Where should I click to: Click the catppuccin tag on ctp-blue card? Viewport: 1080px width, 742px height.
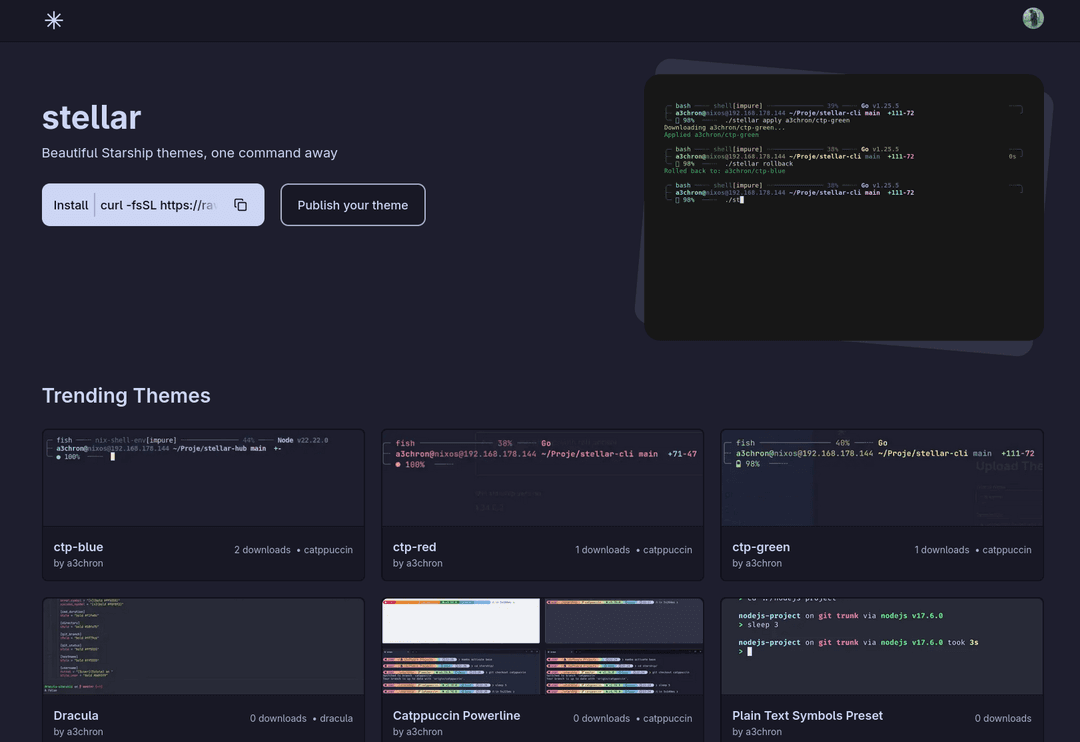pyautogui.click(x=328, y=550)
